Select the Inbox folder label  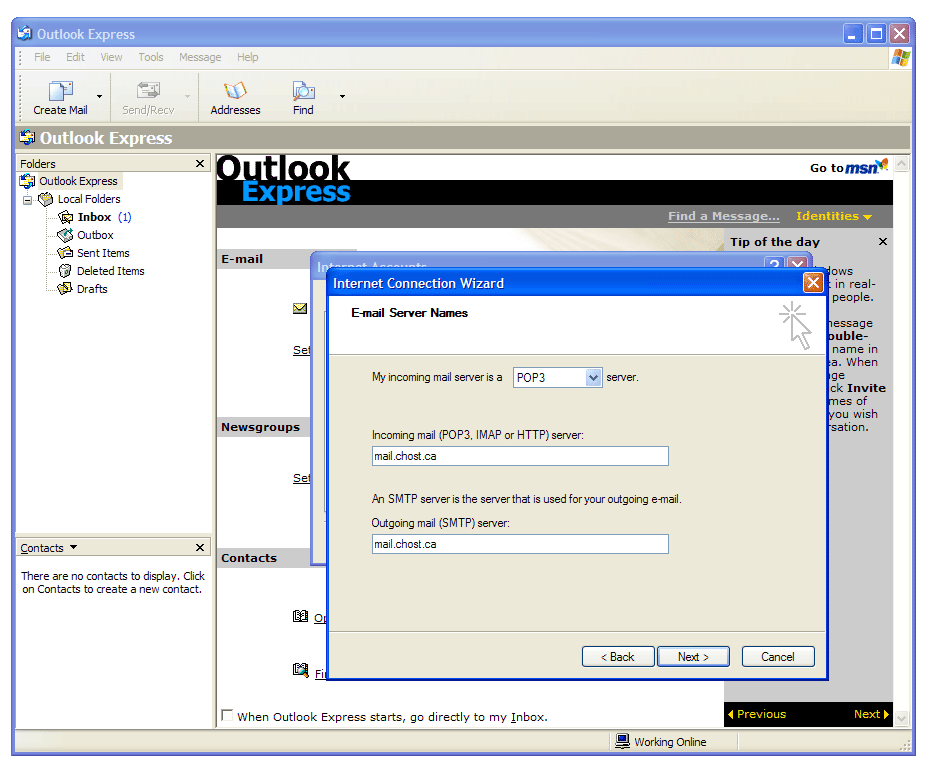point(94,217)
